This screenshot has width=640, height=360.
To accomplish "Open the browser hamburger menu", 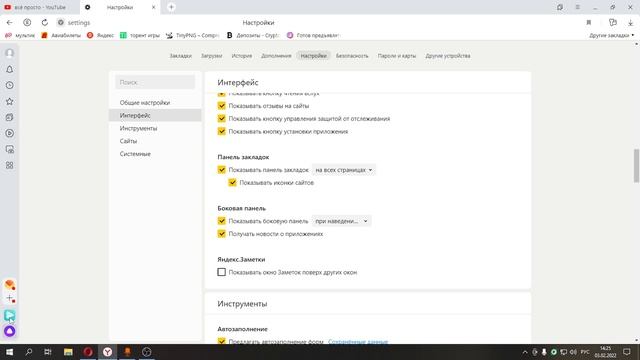I will [x=578, y=7].
